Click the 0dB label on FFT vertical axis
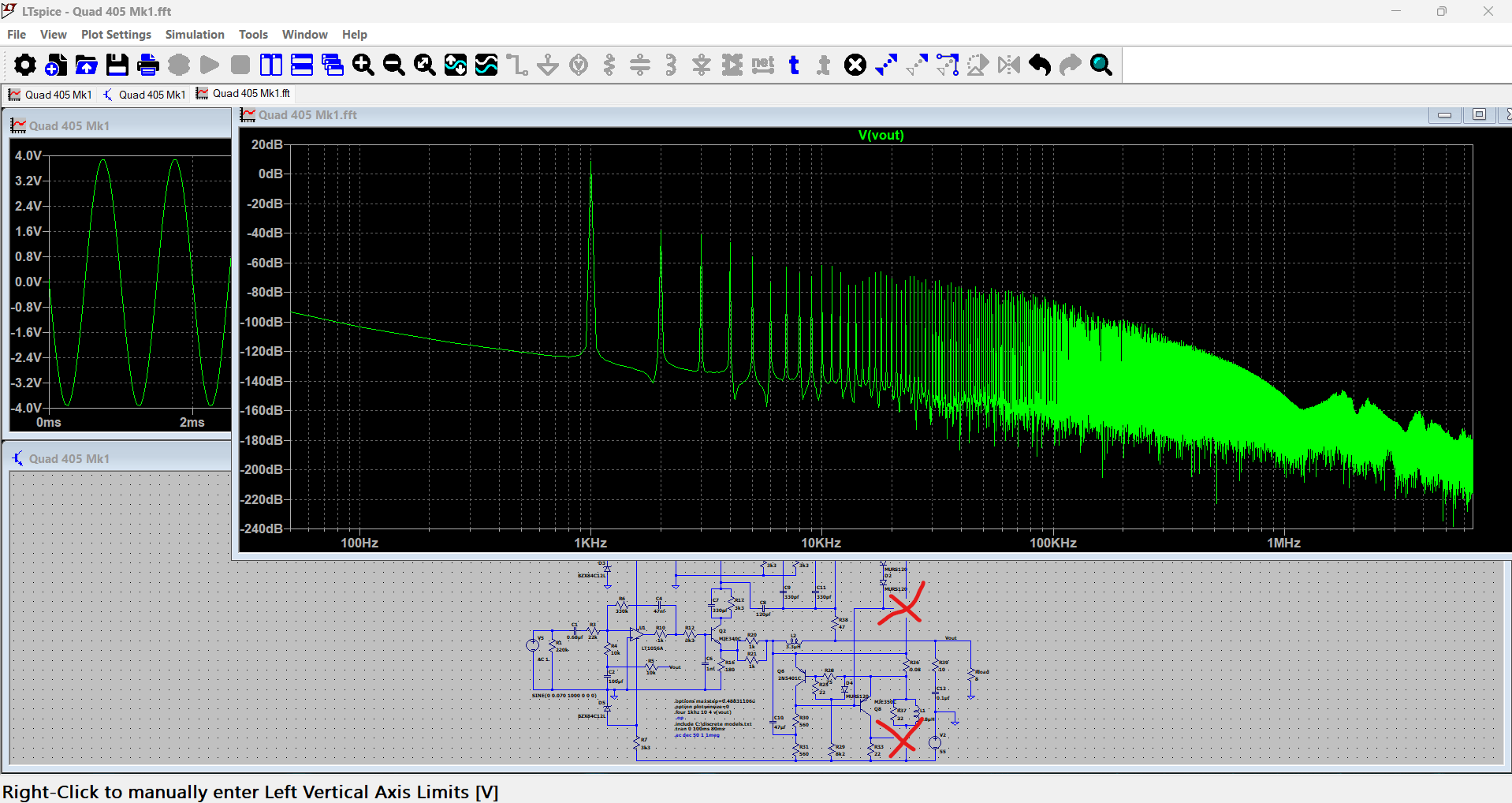1512x803 pixels. pyautogui.click(x=270, y=174)
